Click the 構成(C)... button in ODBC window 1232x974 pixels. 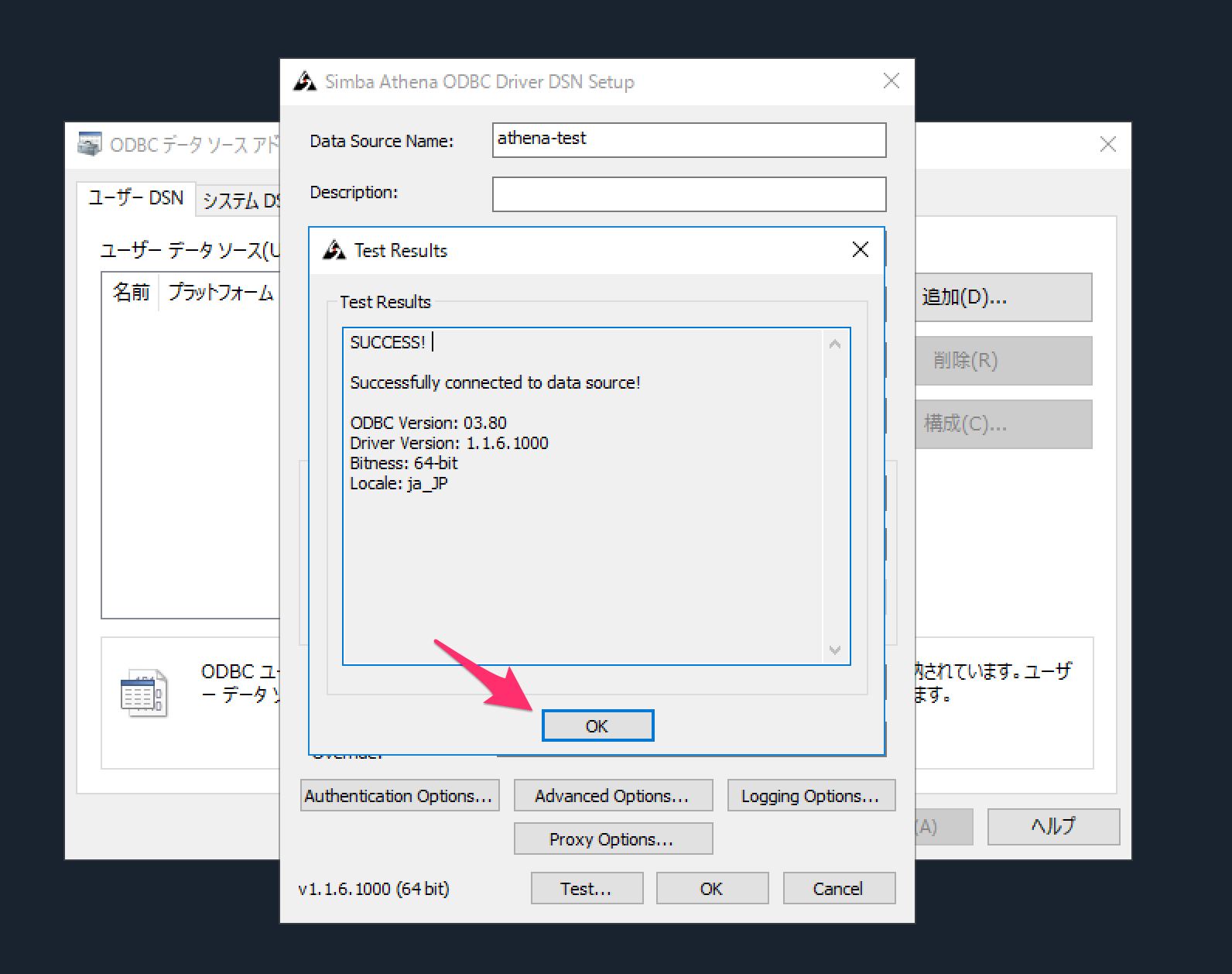click(1003, 424)
